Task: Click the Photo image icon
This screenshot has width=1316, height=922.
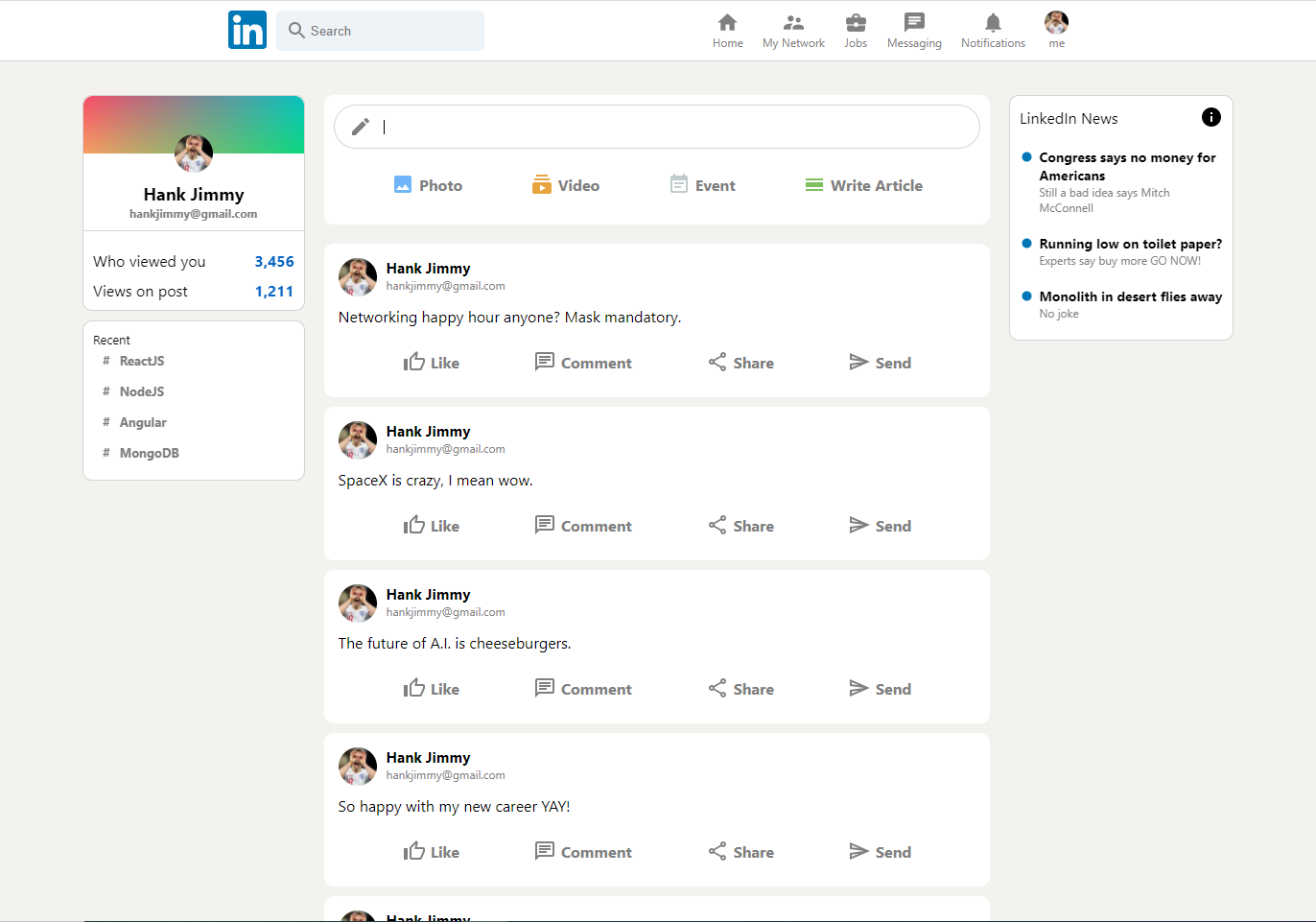Action: 403,184
